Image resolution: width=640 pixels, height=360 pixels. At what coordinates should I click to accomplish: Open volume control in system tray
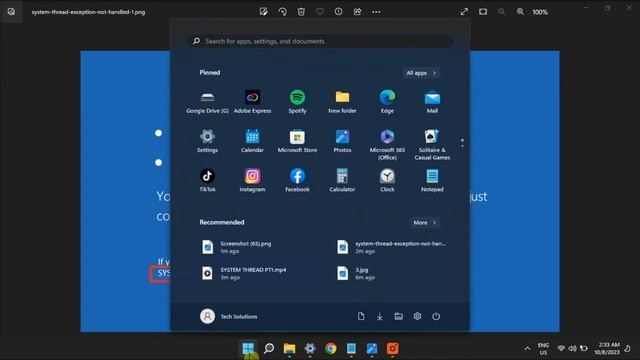click(x=572, y=349)
